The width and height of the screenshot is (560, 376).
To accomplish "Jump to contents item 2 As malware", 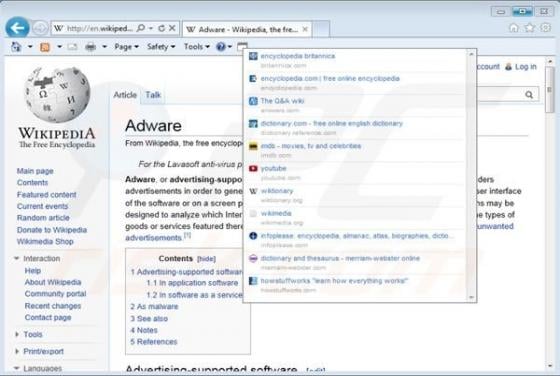I will (154, 307).
